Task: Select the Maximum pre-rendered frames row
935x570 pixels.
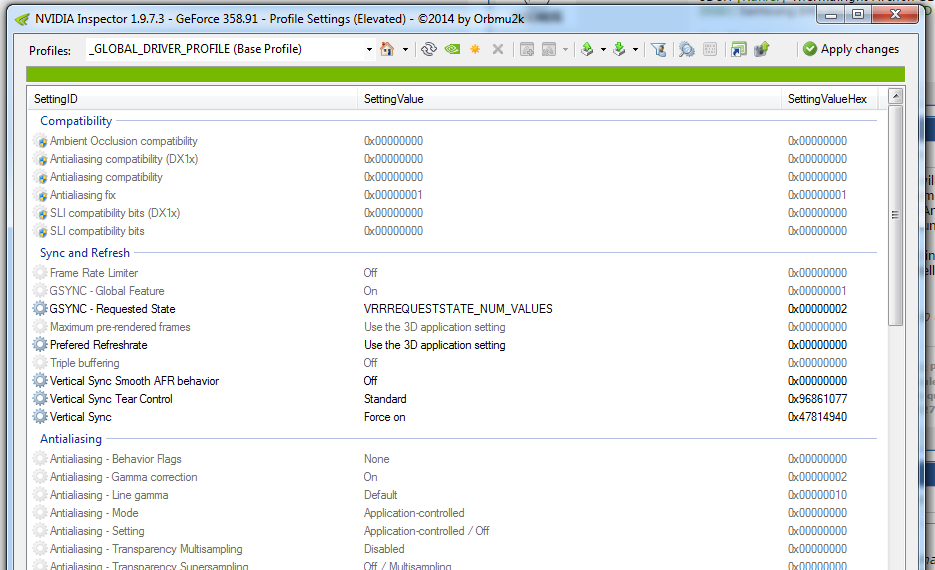Action: (453, 327)
